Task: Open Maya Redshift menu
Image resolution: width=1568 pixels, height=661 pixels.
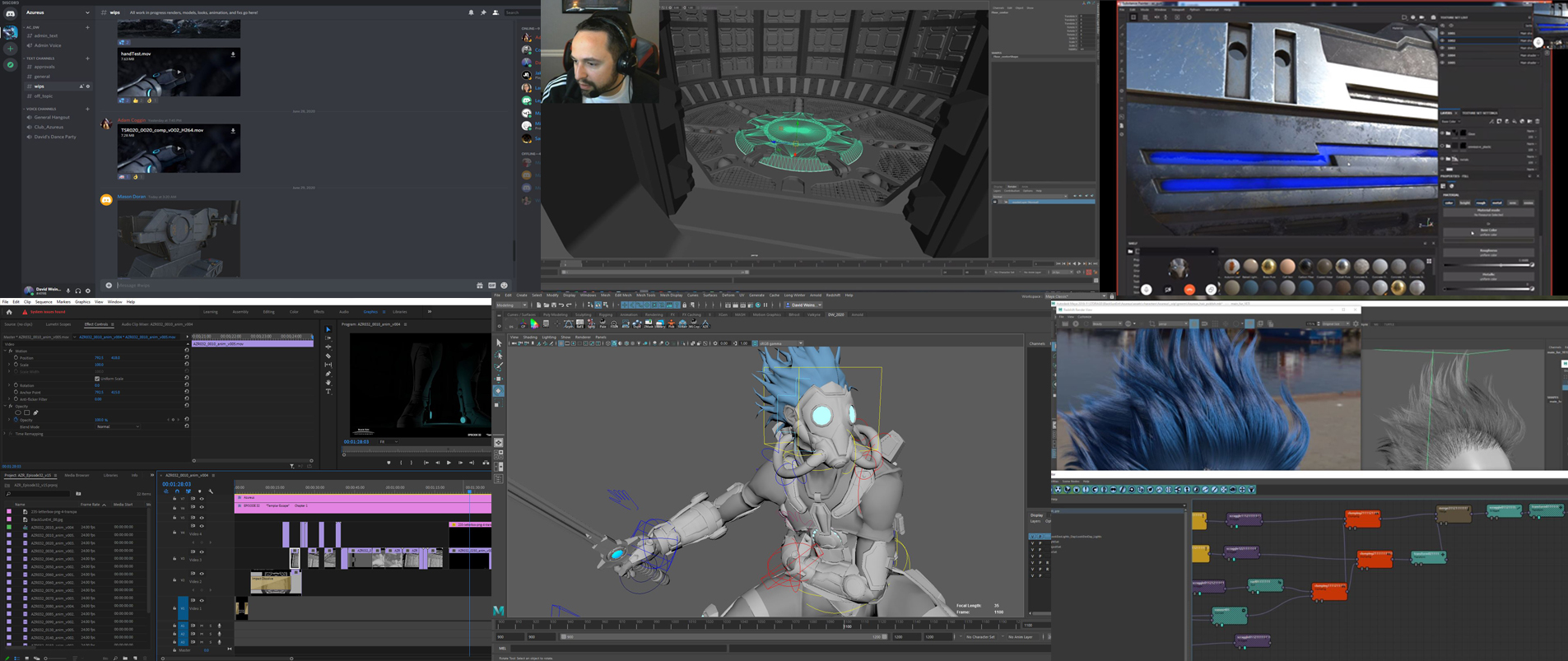Action: [833, 295]
